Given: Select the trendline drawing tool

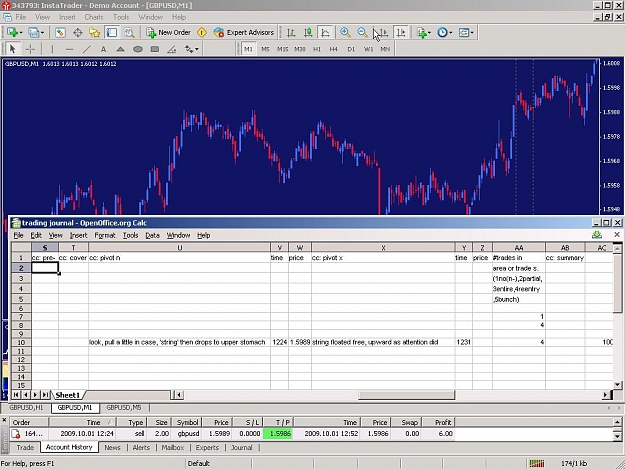Looking at the screenshot, I should [86, 49].
